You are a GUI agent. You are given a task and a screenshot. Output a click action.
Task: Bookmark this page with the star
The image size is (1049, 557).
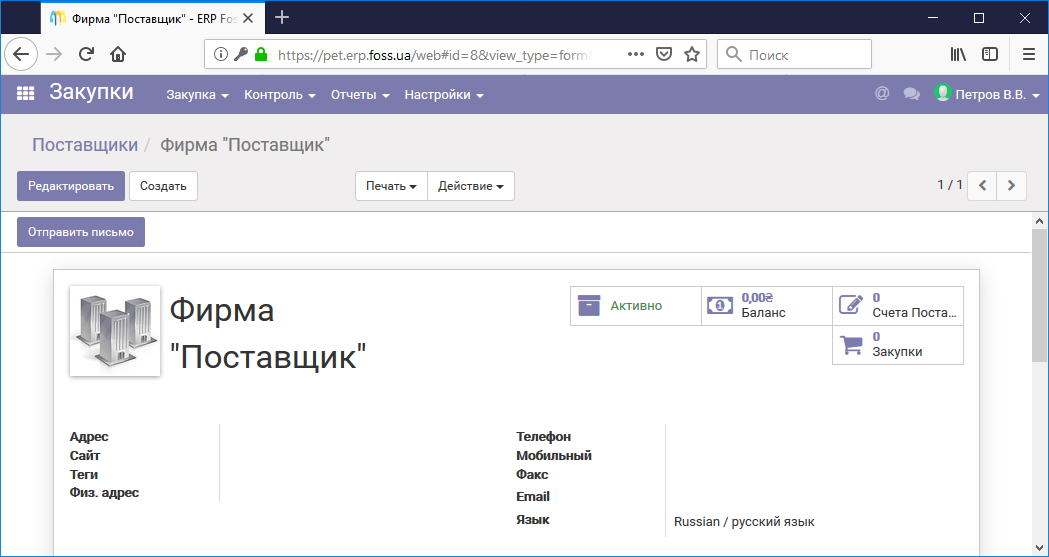pyautogui.click(x=692, y=55)
